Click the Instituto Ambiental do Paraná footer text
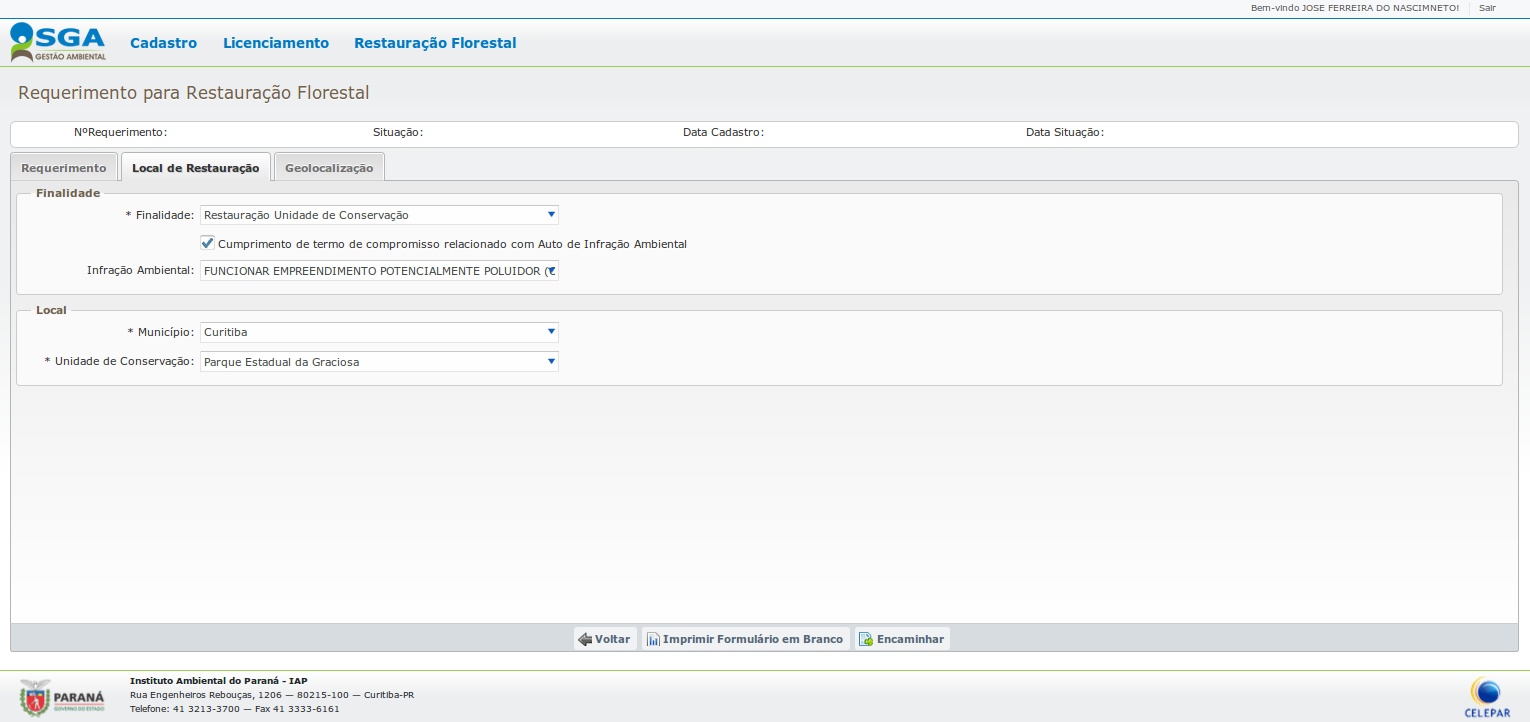The height and width of the screenshot is (722, 1530). click(x=219, y=680)
